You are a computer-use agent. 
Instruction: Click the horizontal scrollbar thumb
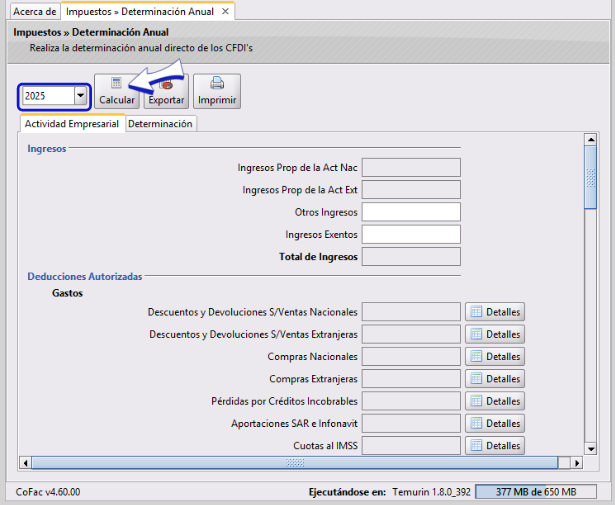[x=295, y=463]
